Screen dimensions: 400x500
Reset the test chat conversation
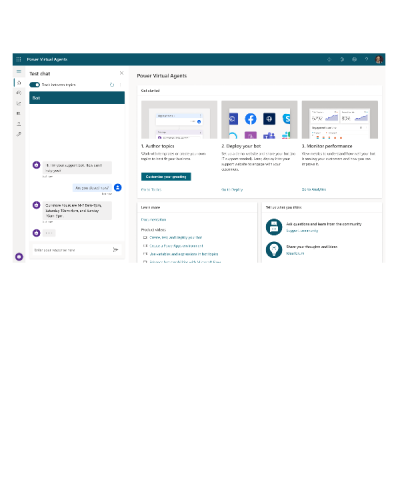tap(112, 85)
